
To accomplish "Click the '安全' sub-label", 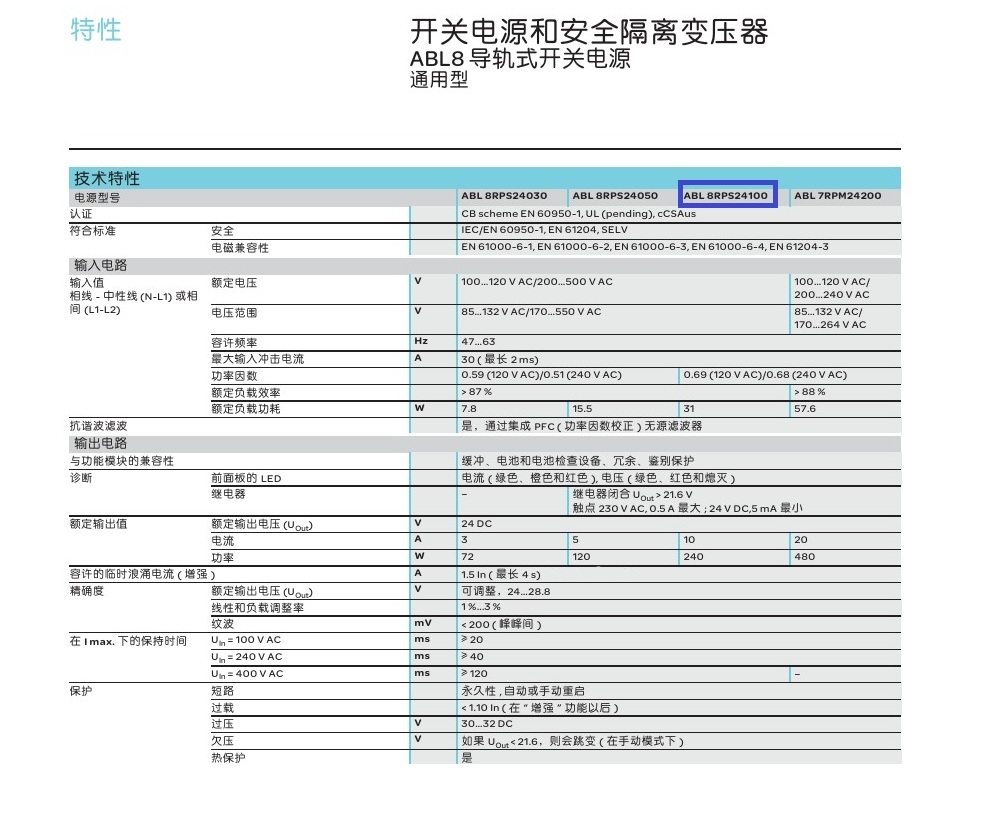I will [x=222, y=231].
